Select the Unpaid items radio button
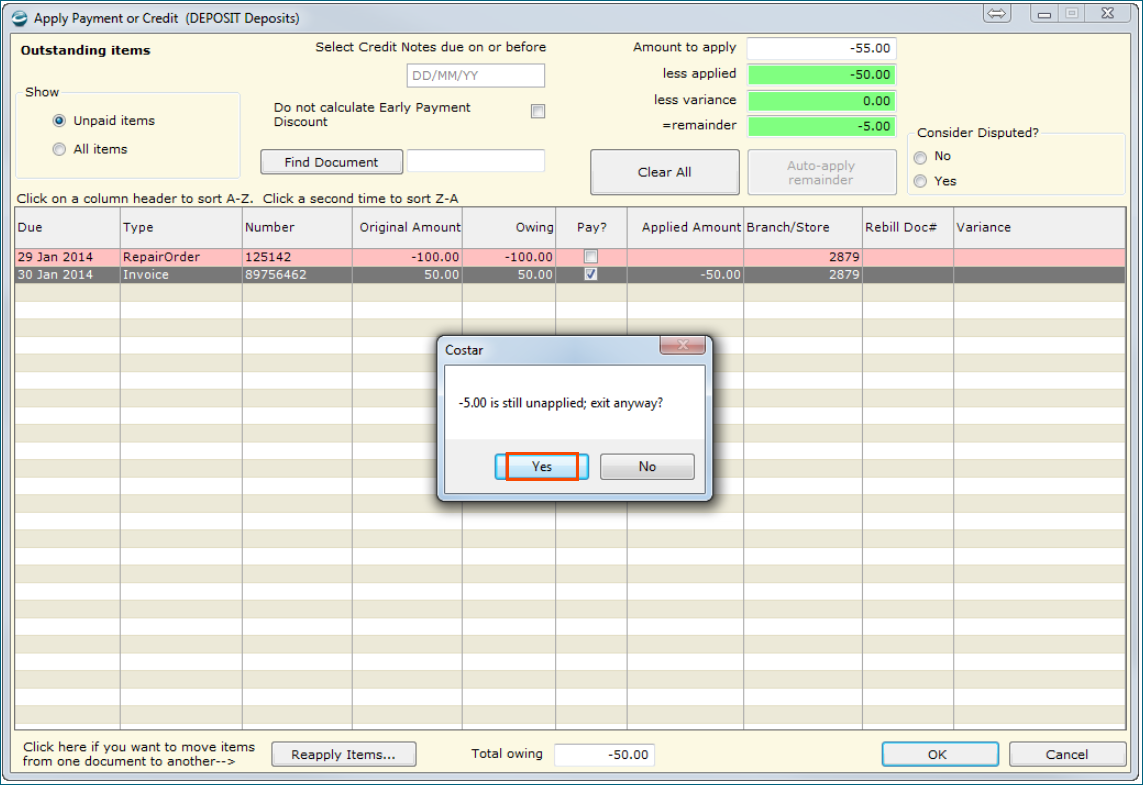This screenshot has width=1143, height=785. (x=59, y=120)
